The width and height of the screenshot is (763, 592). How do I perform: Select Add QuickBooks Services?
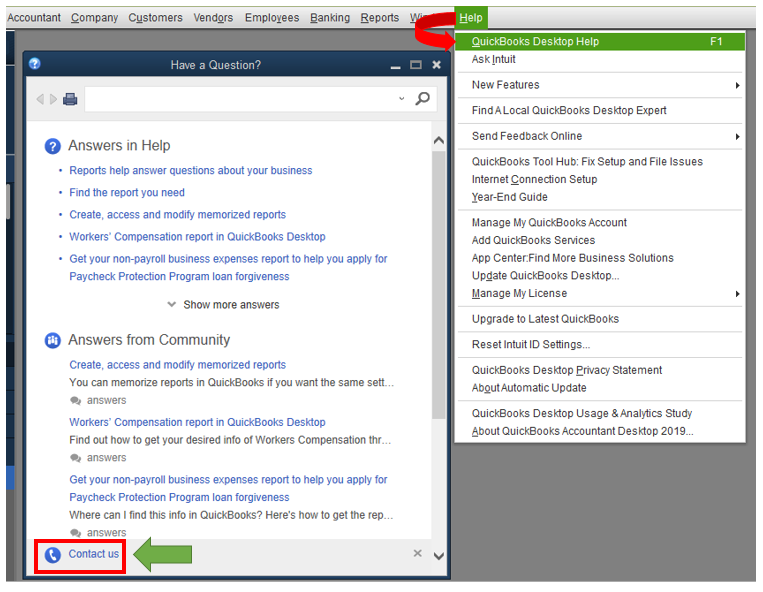600,240
